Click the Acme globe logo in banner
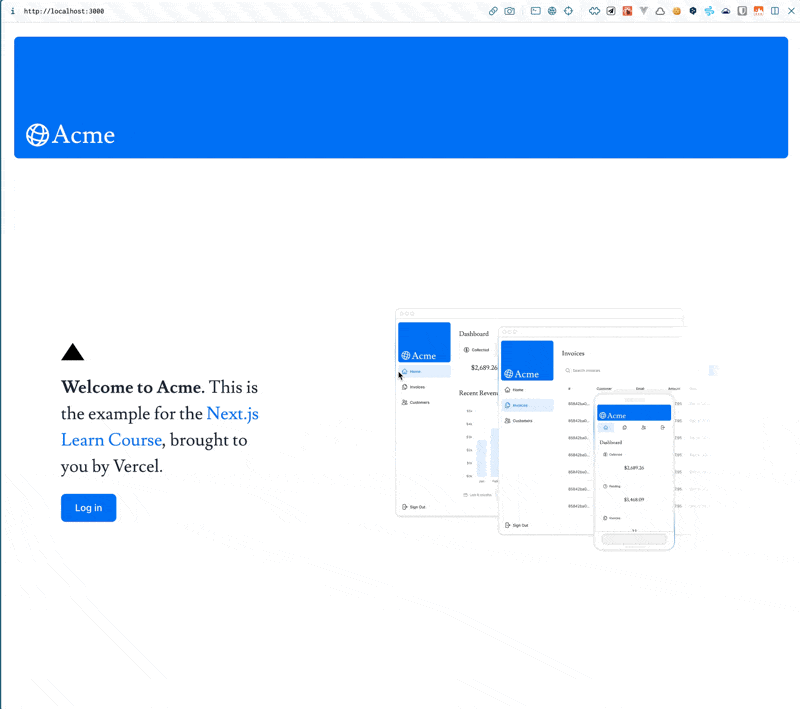The width and height of the screenshot is (800, 709). [x=37, y=135]
